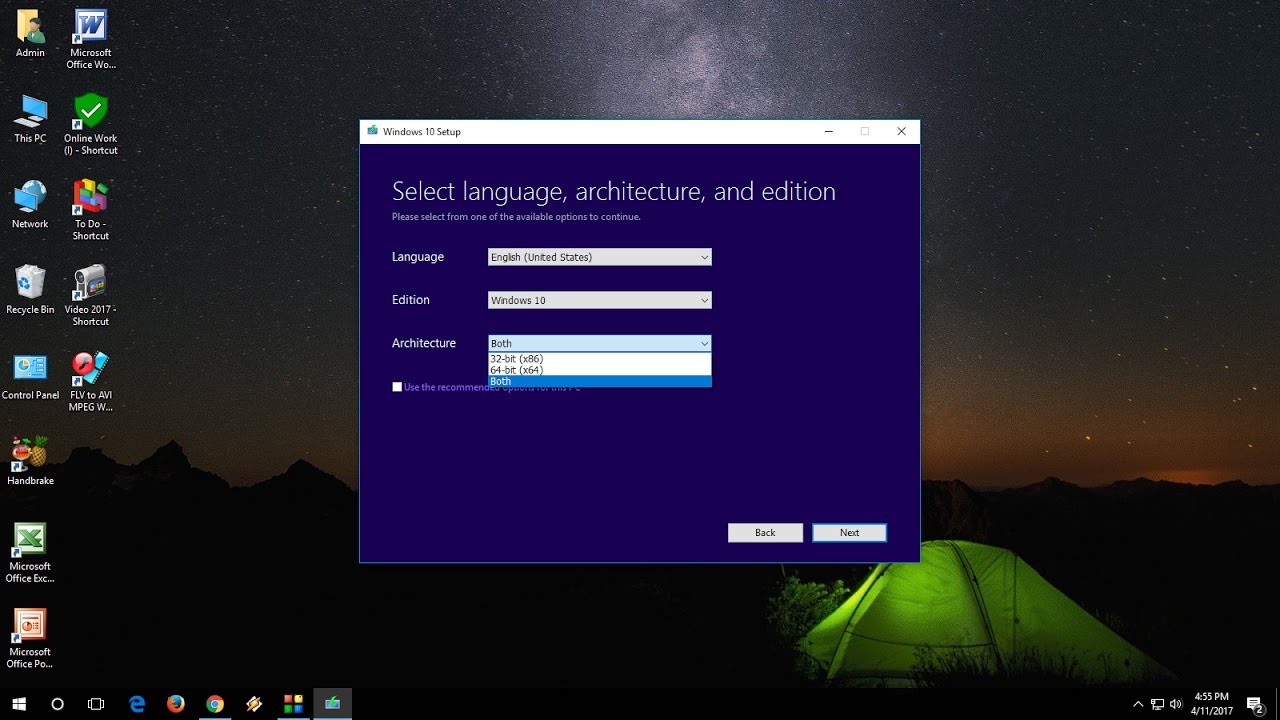Choose Both in the architecture list
1280x720 pixels.
600,381
